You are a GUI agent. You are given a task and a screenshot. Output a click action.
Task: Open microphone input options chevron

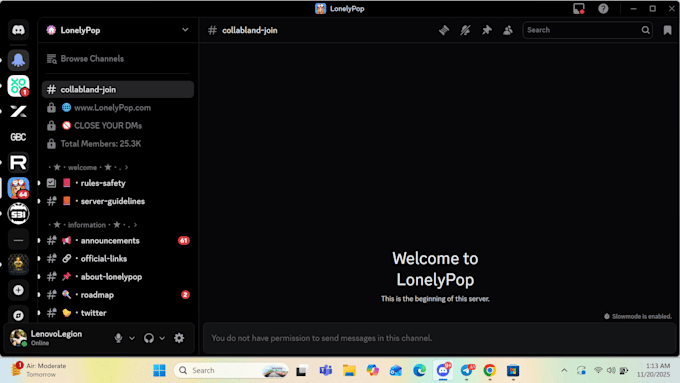click(132, 338)
